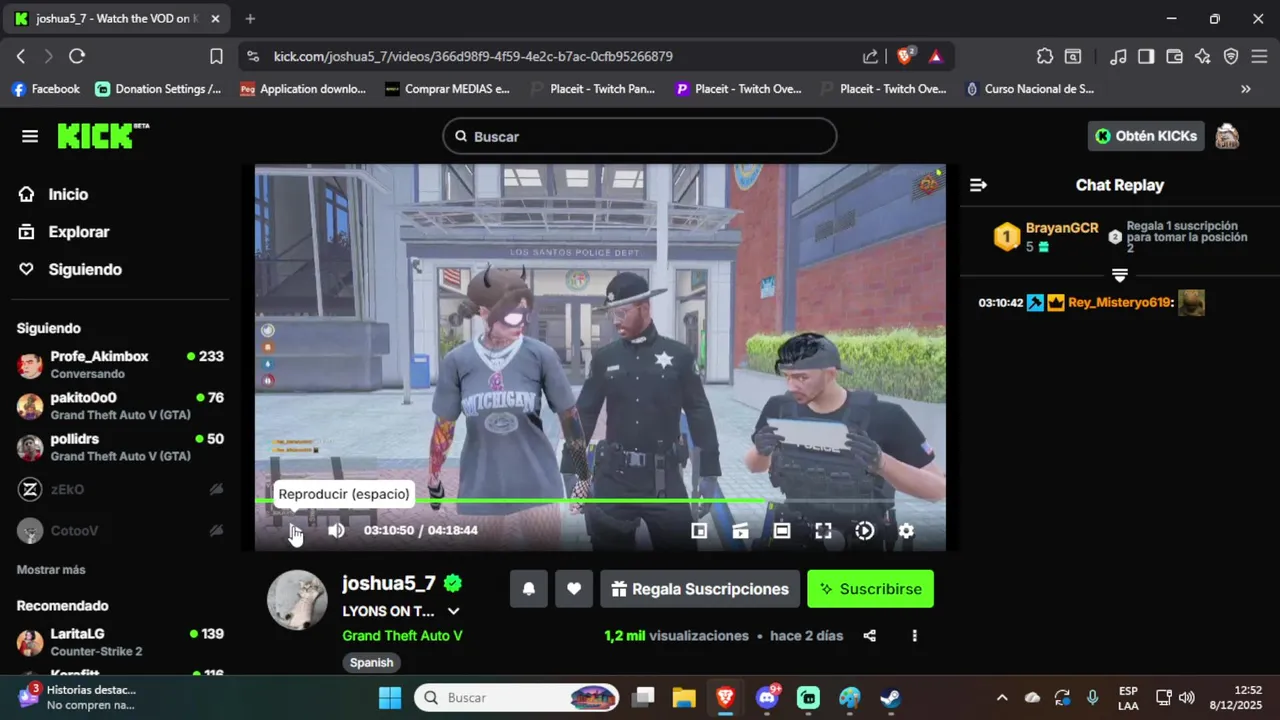Open the video player settings gear
The width and height of the screenshot is (1280, 720).
coord(906,531)
